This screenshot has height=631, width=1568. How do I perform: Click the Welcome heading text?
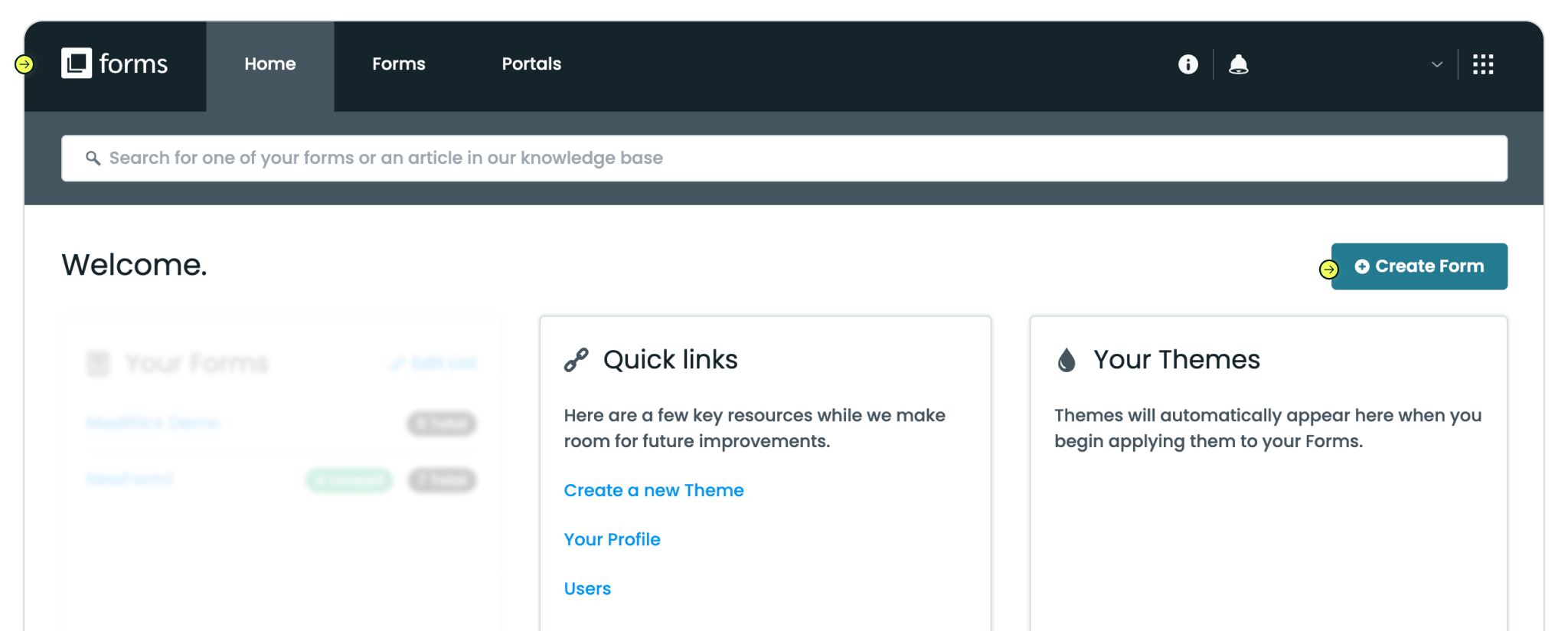click(134, 265)
